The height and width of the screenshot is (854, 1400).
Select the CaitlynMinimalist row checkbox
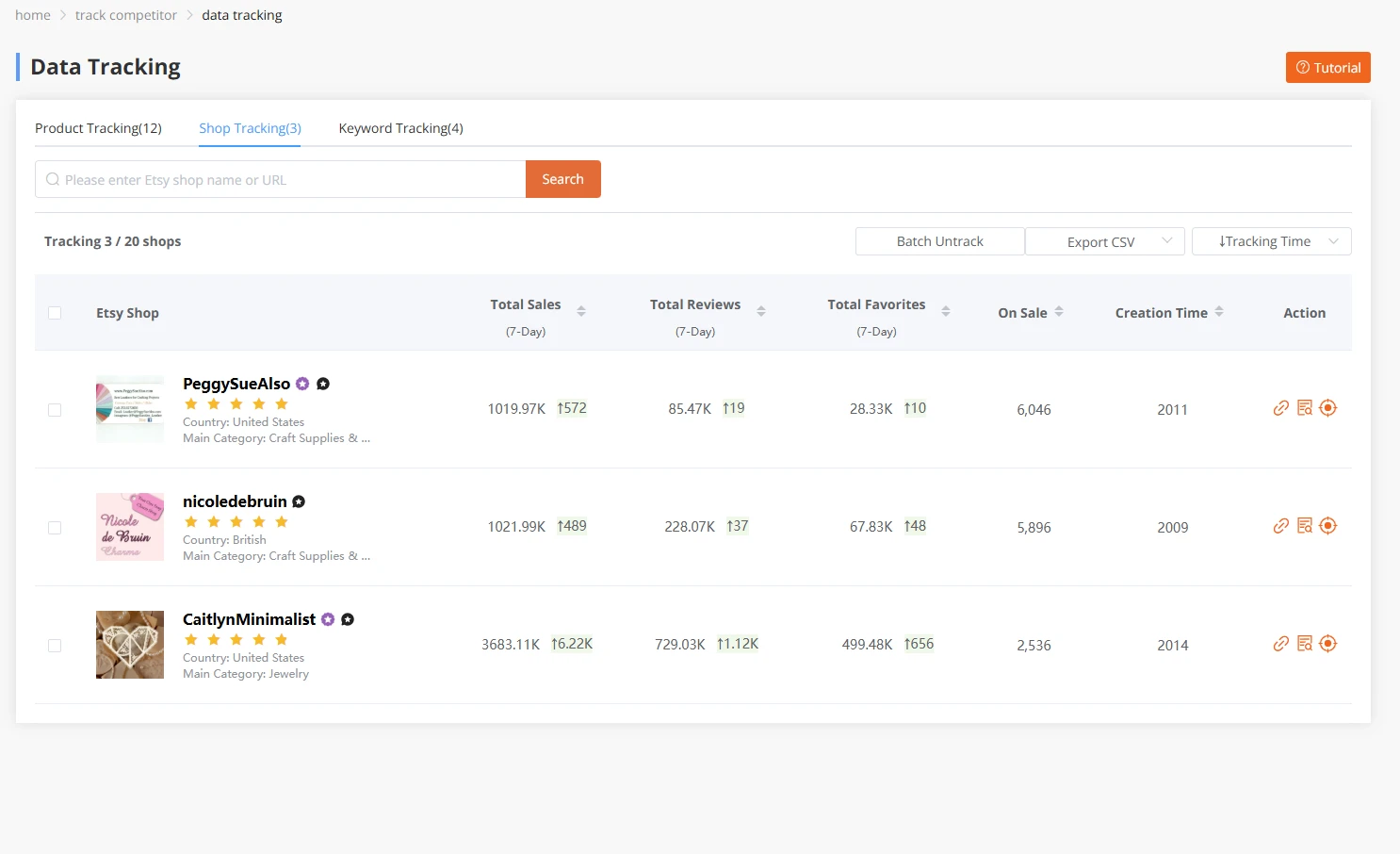pyautogui.click(x=55, y=645)
